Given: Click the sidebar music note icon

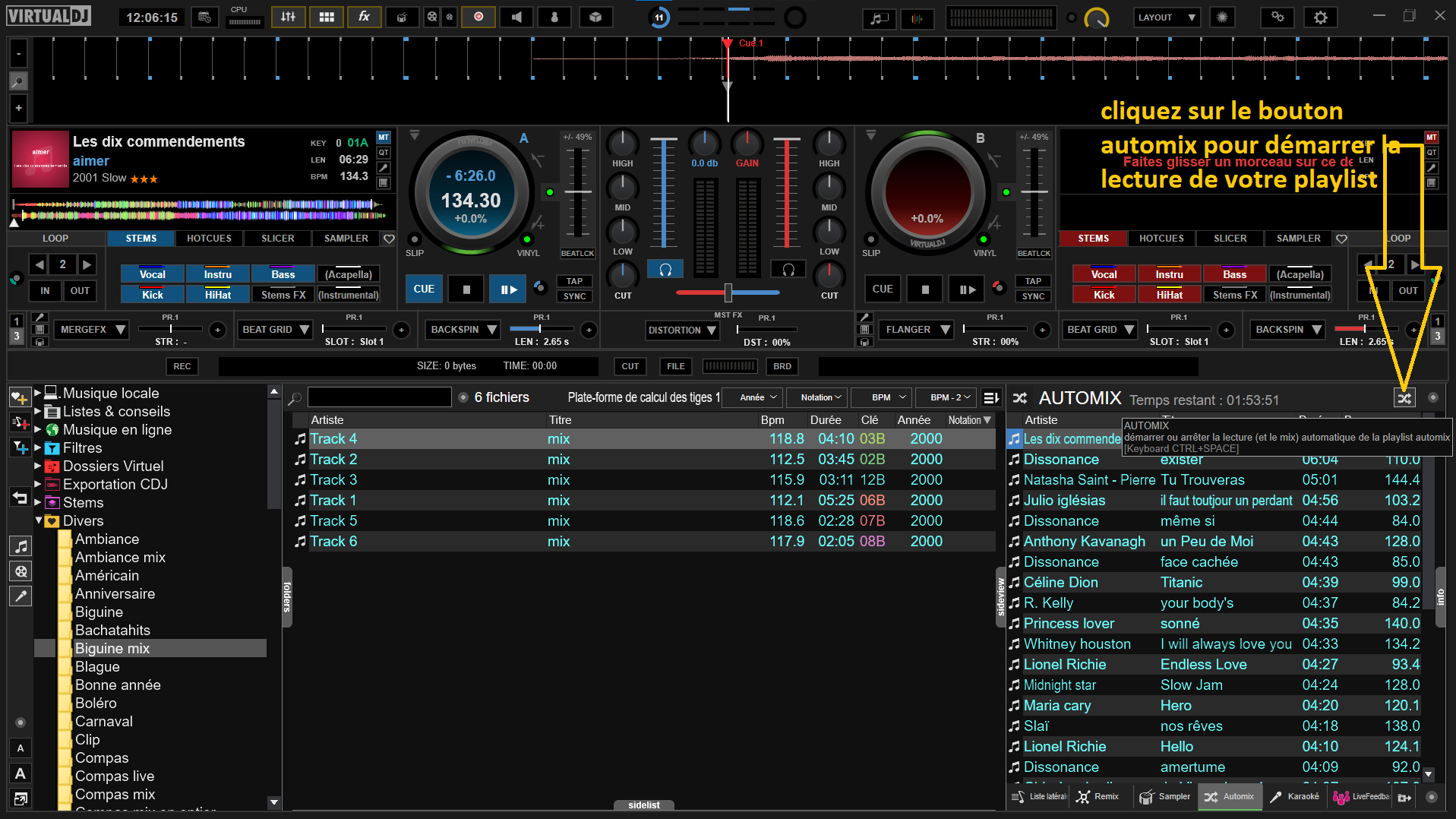Looking at the screenshot, I should tap(21, 546).
